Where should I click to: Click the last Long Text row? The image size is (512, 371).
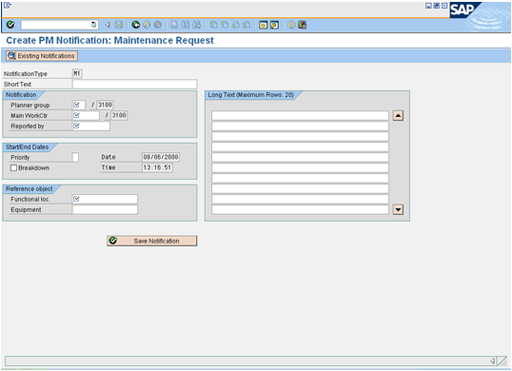[300, 210]
